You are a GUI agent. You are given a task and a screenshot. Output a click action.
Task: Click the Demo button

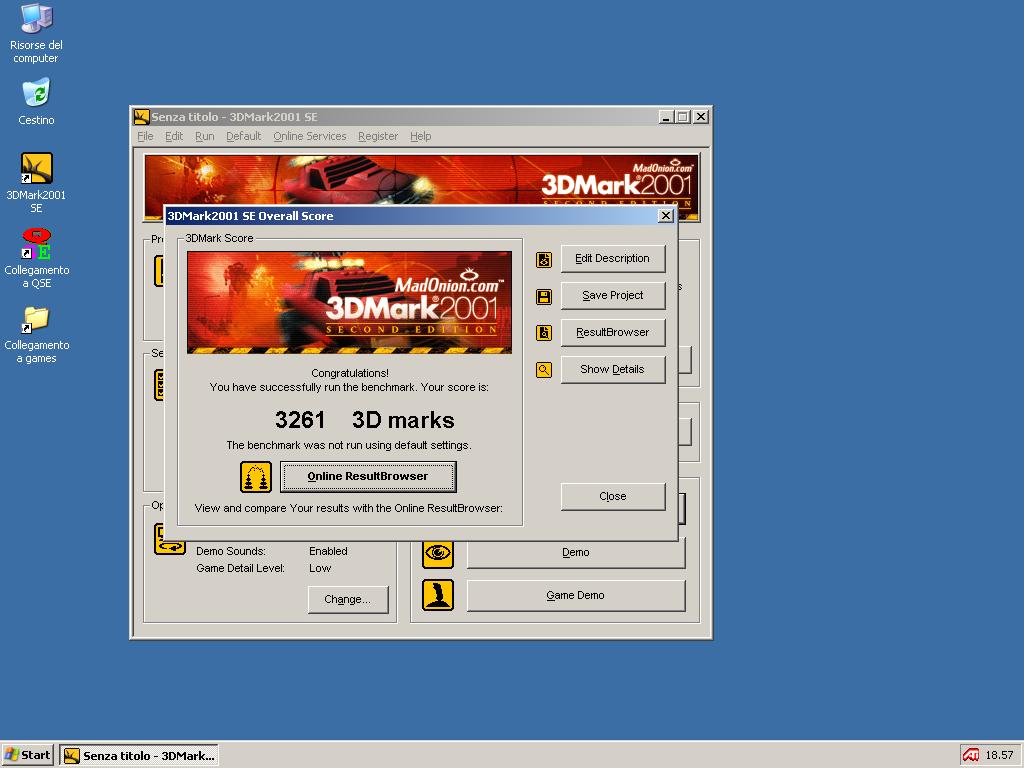click(x=575, y=553)
